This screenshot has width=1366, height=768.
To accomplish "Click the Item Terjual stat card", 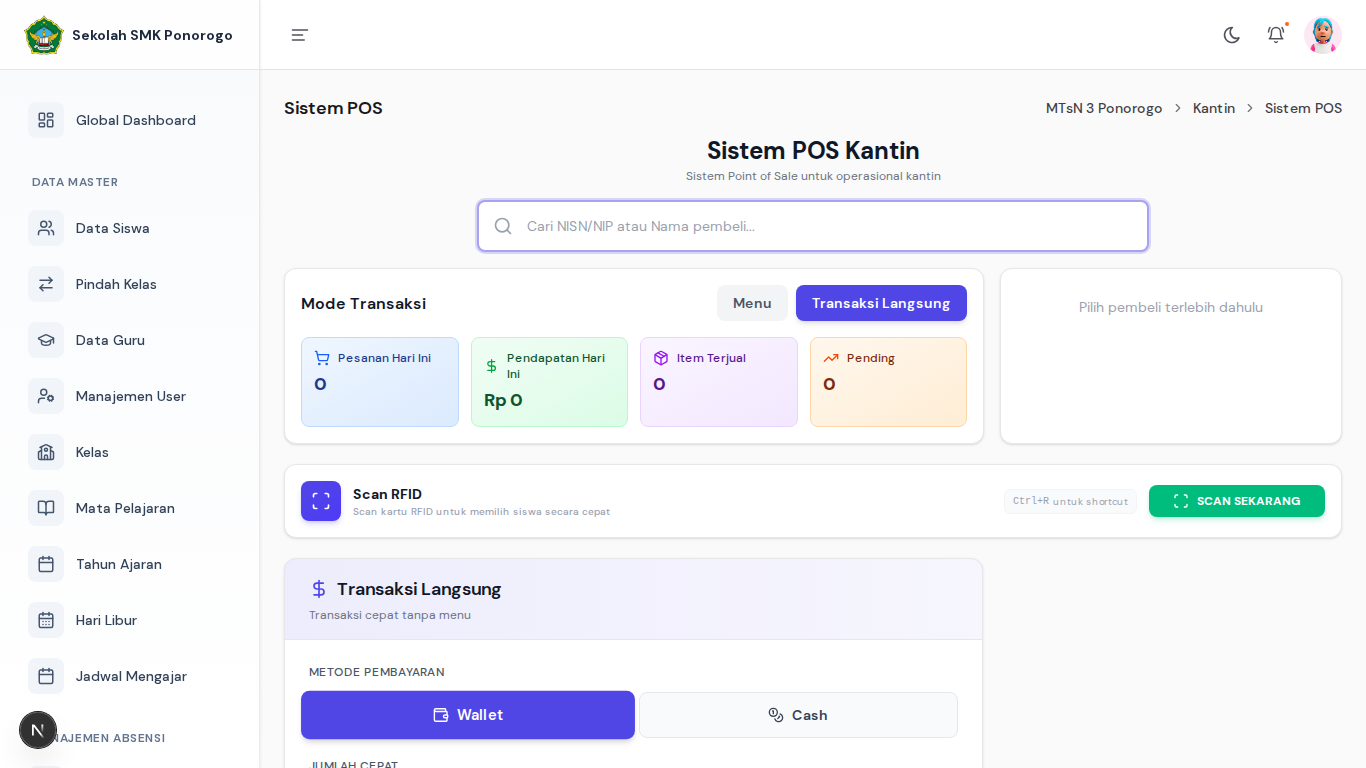I will pos(719,382).
